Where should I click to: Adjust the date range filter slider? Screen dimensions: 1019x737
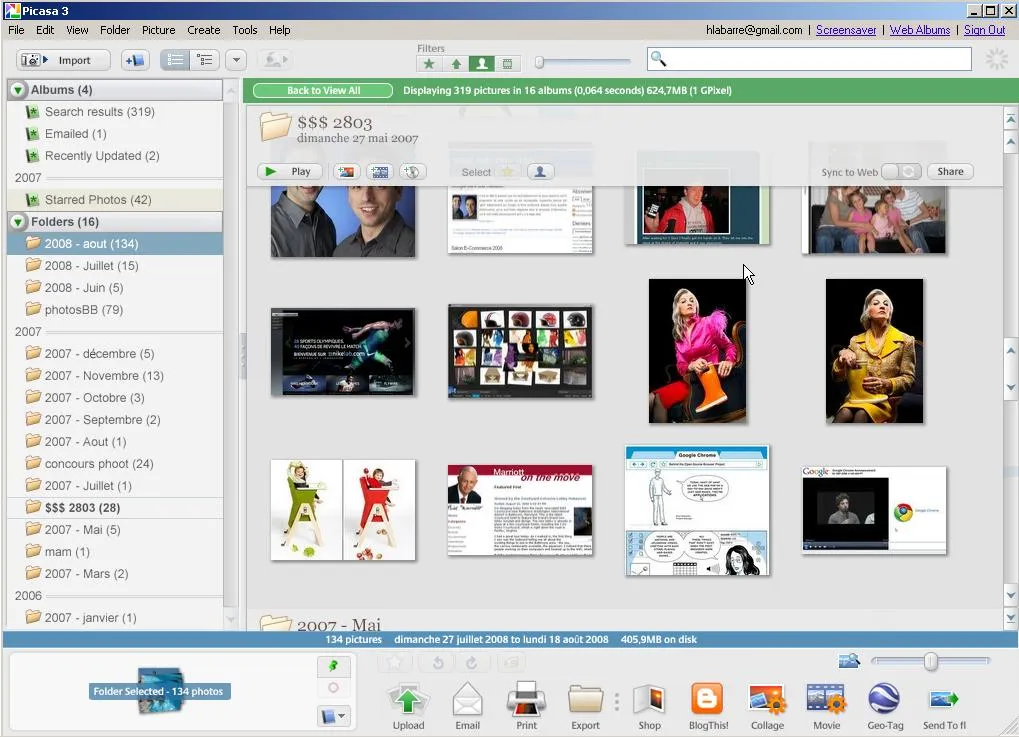[x=539, y=62]
